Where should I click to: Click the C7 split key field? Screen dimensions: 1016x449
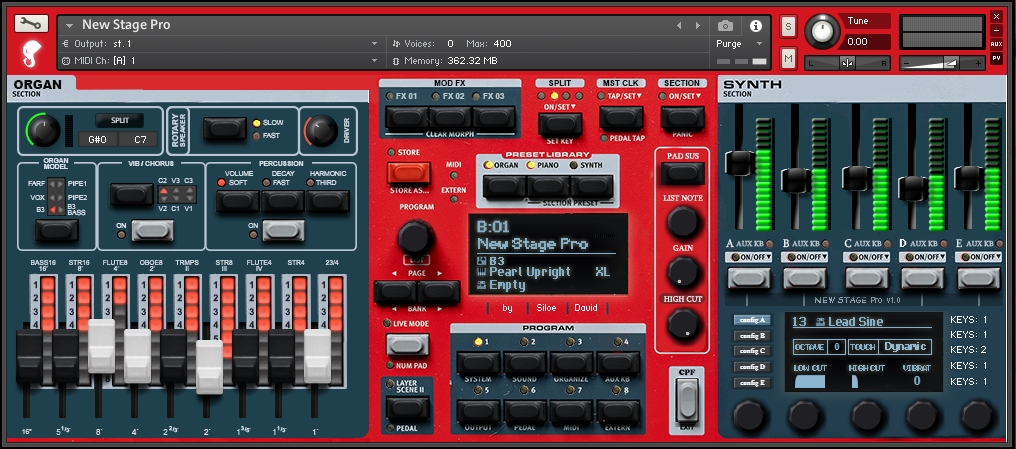click(140, 139)
